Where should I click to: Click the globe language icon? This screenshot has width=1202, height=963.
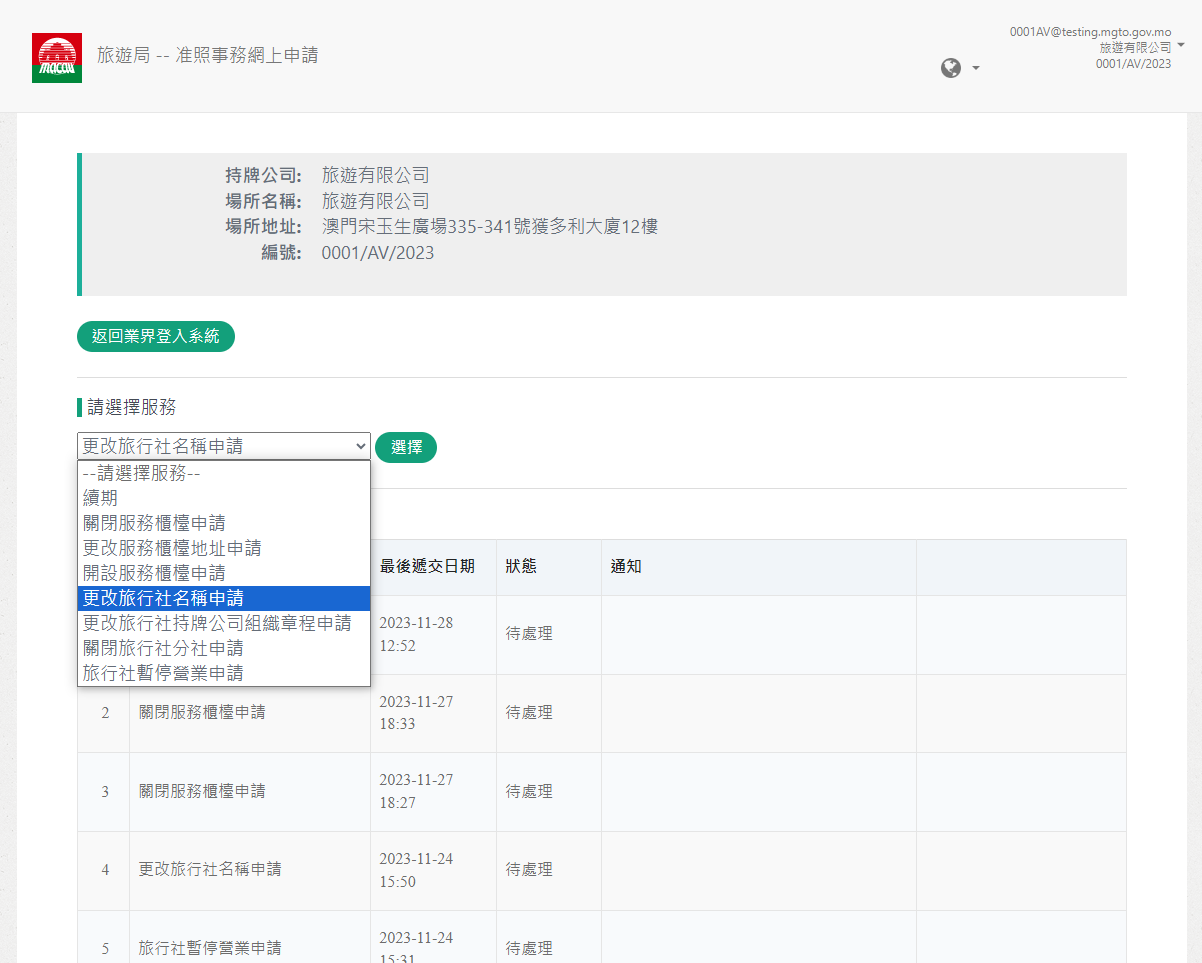point(951,67)
